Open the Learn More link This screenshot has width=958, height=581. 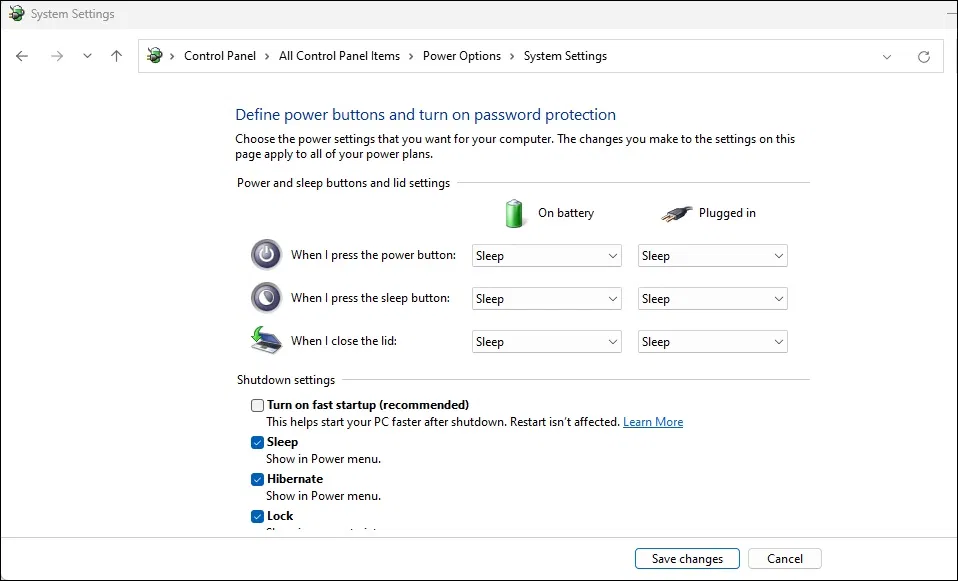653,421
